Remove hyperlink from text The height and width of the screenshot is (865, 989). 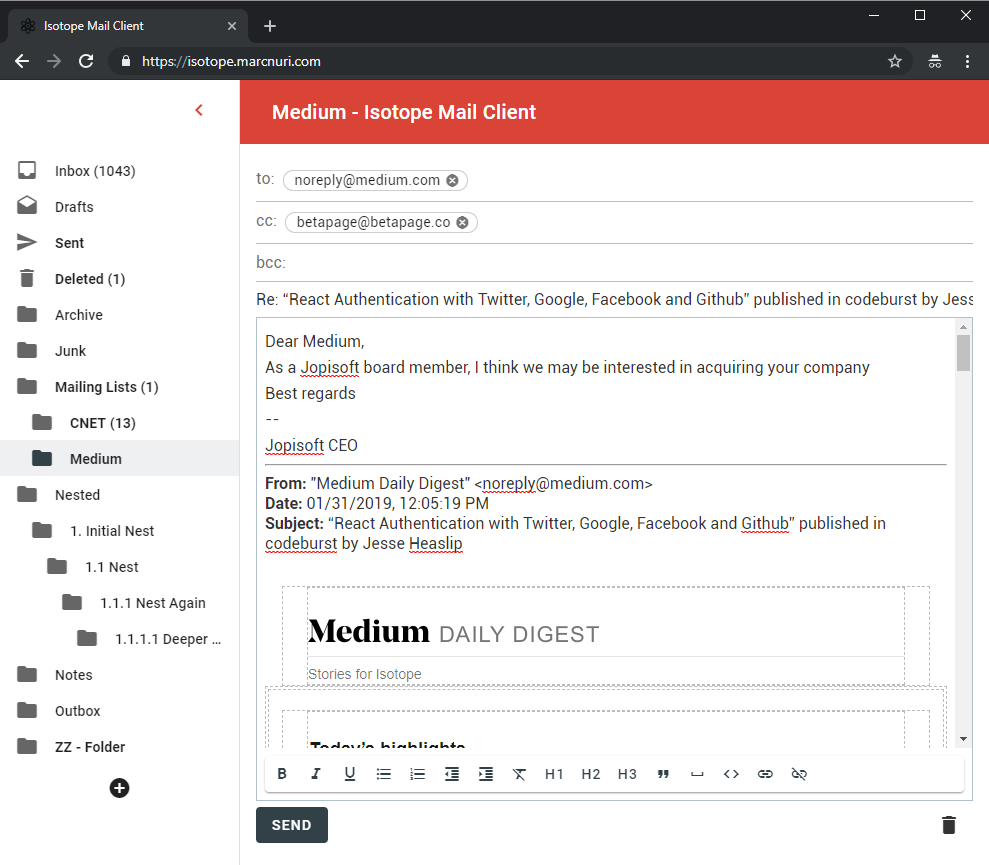point(799,774)
